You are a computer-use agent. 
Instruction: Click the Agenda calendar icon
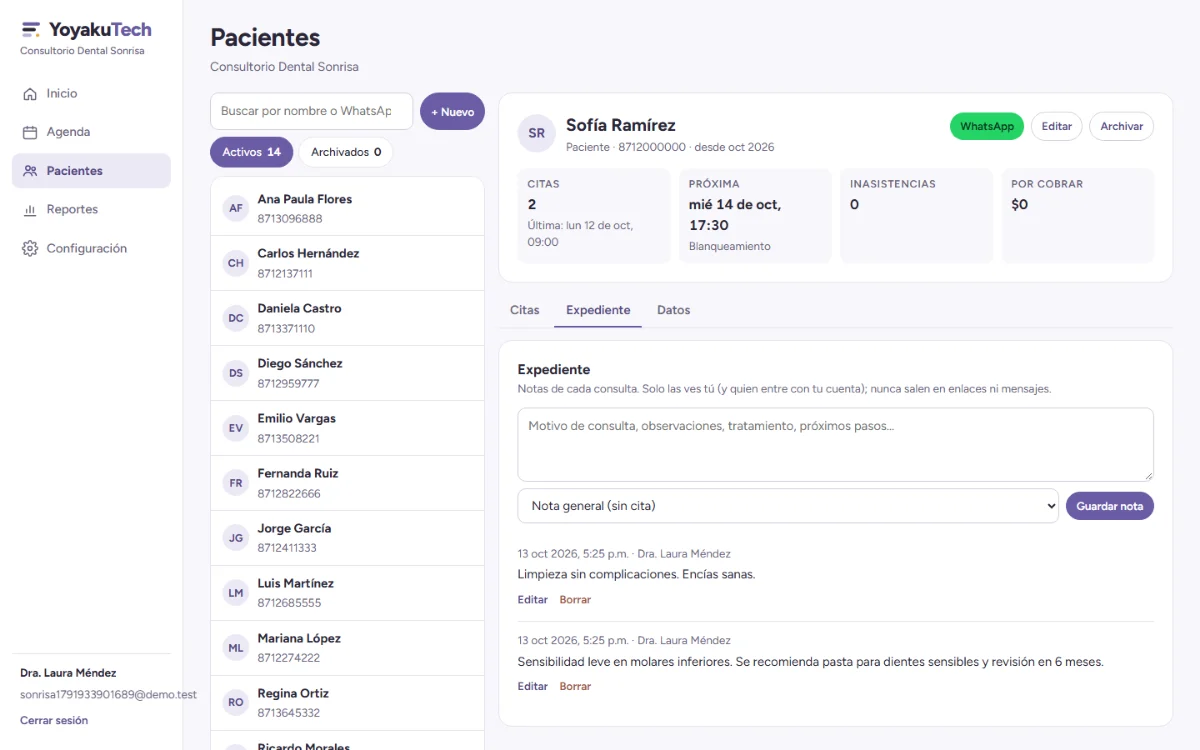click(x=30, y=132)
